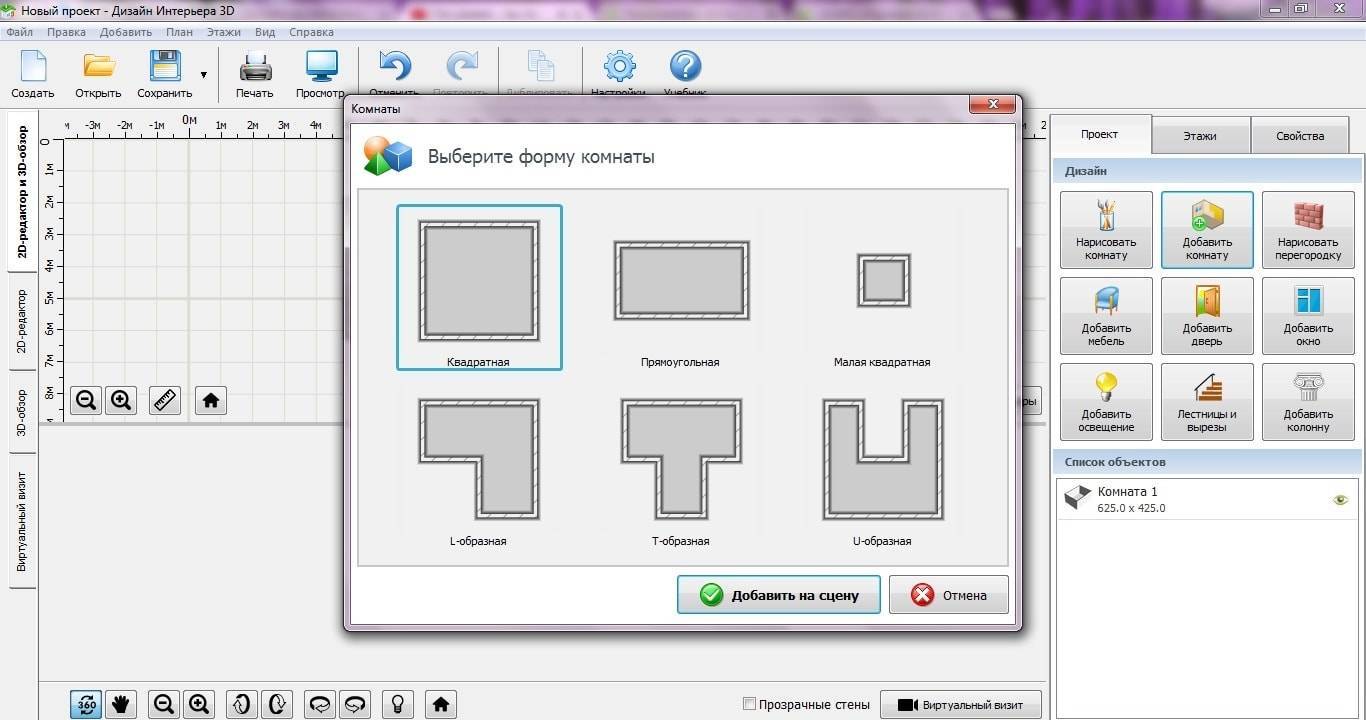
Task: Open the Этажи menu in menu bar
Action: pos(224,32)
